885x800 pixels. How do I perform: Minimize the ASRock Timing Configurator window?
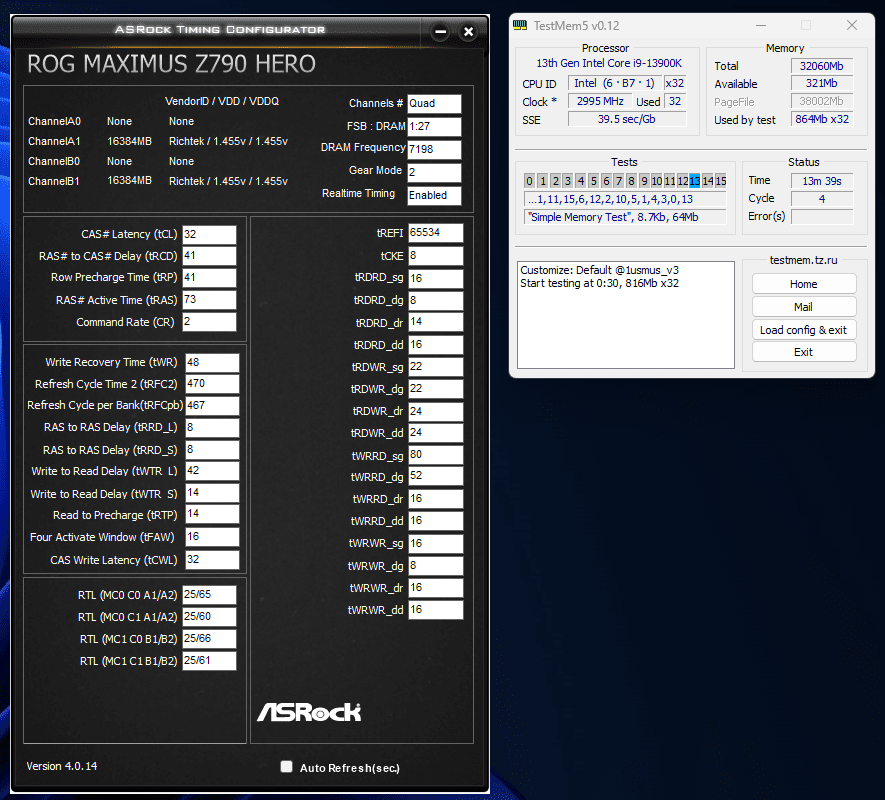point(441,32)
